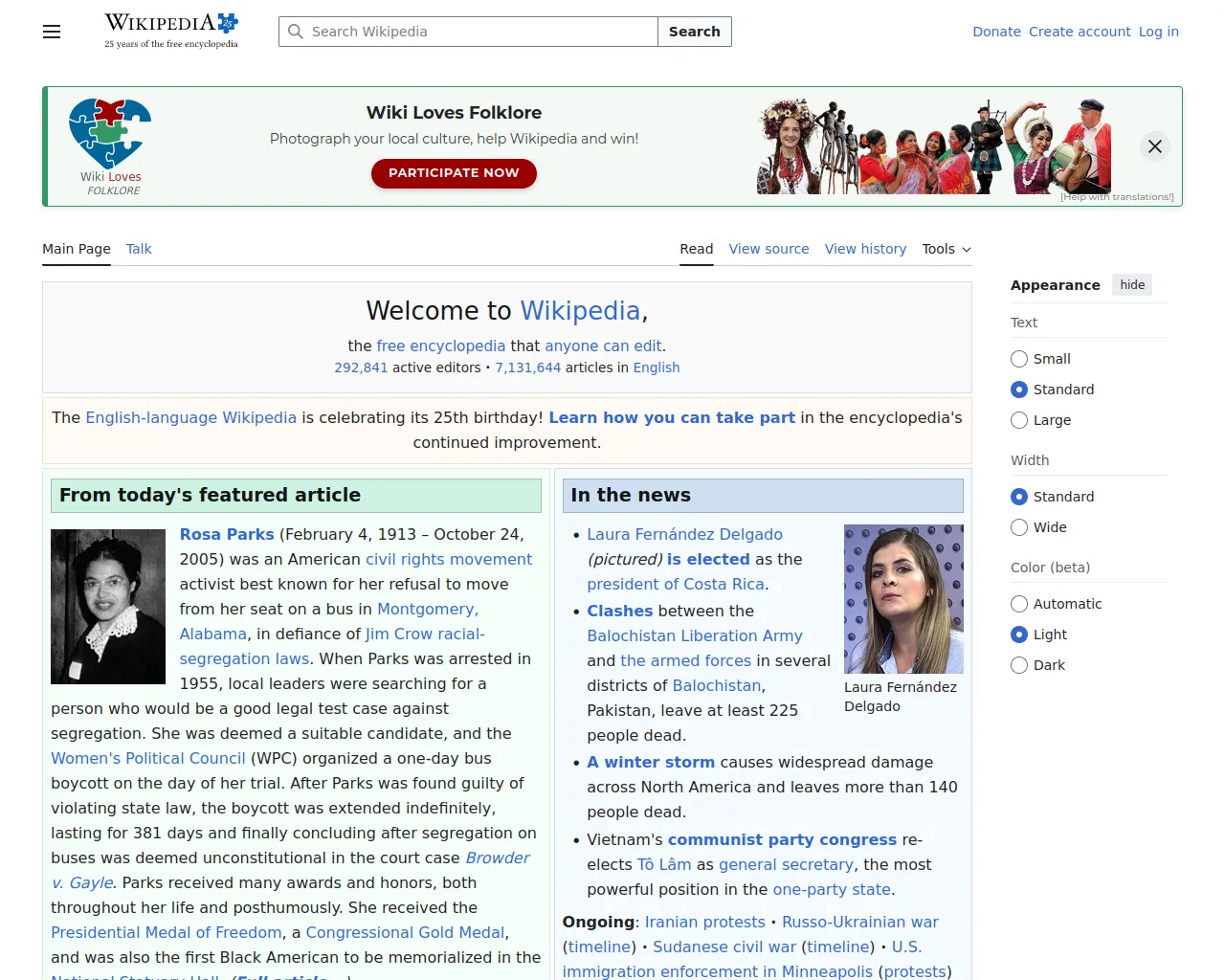The width and height of the screenshot is (1225, 980).
Task: Click the Tô Lâm link
Action: tap(664, 864)
